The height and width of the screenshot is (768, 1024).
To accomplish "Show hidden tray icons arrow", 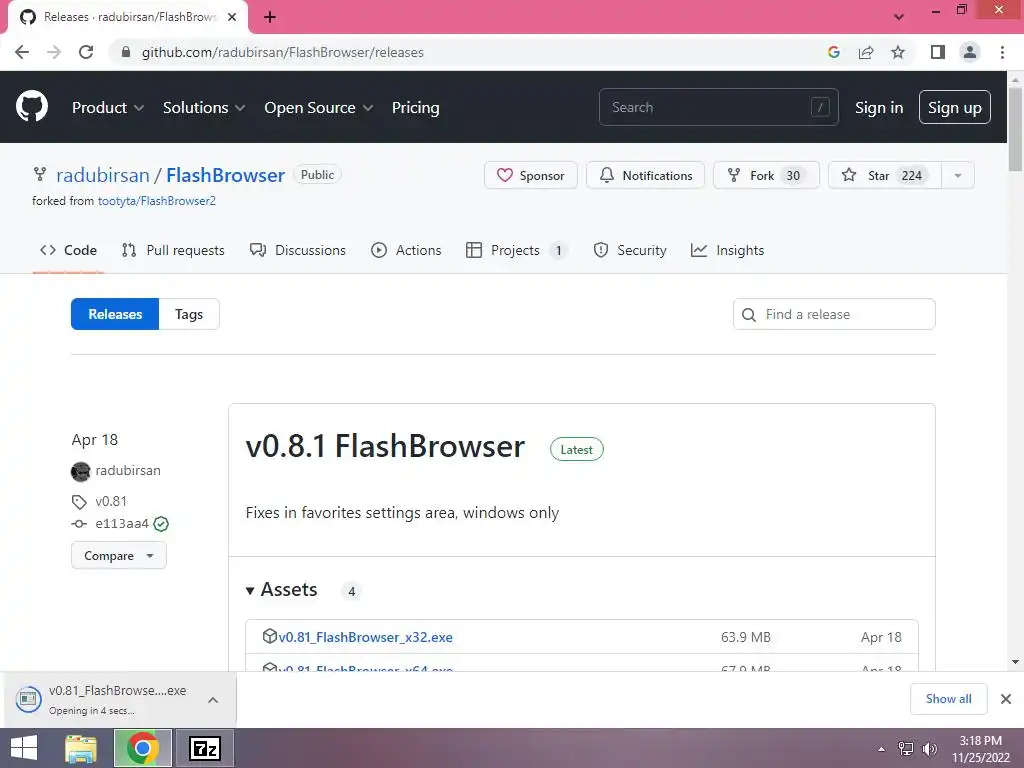I will click(881, 749).
